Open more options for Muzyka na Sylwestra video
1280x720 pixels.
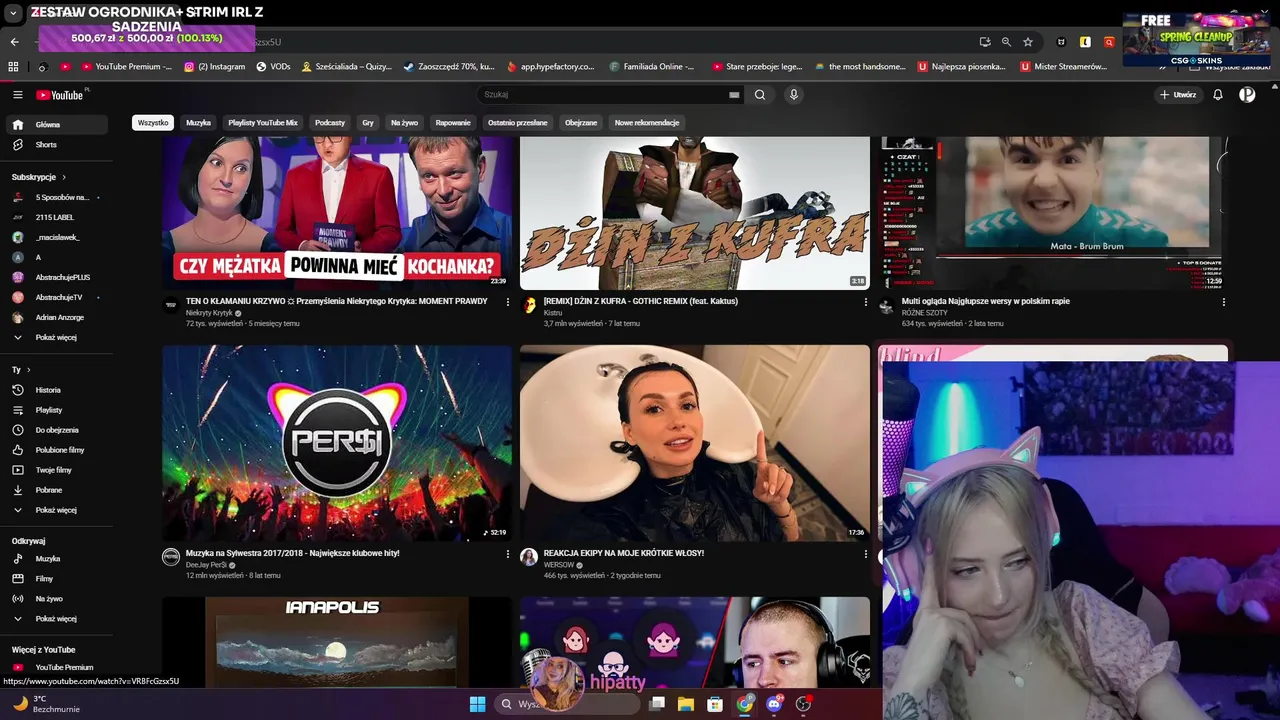click(507, 554)
